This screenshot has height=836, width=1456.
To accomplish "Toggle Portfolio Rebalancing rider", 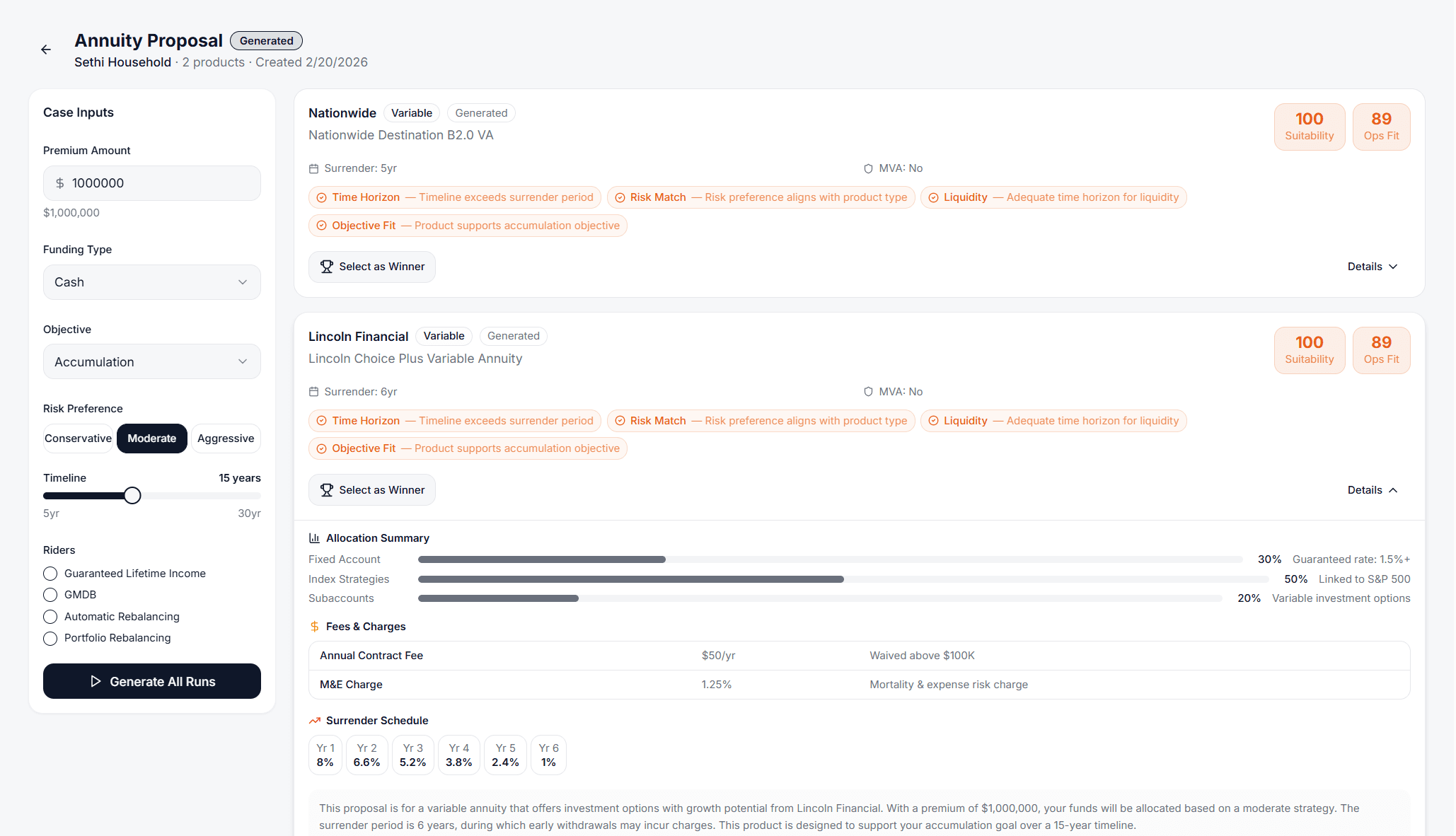I will (50, 639).
